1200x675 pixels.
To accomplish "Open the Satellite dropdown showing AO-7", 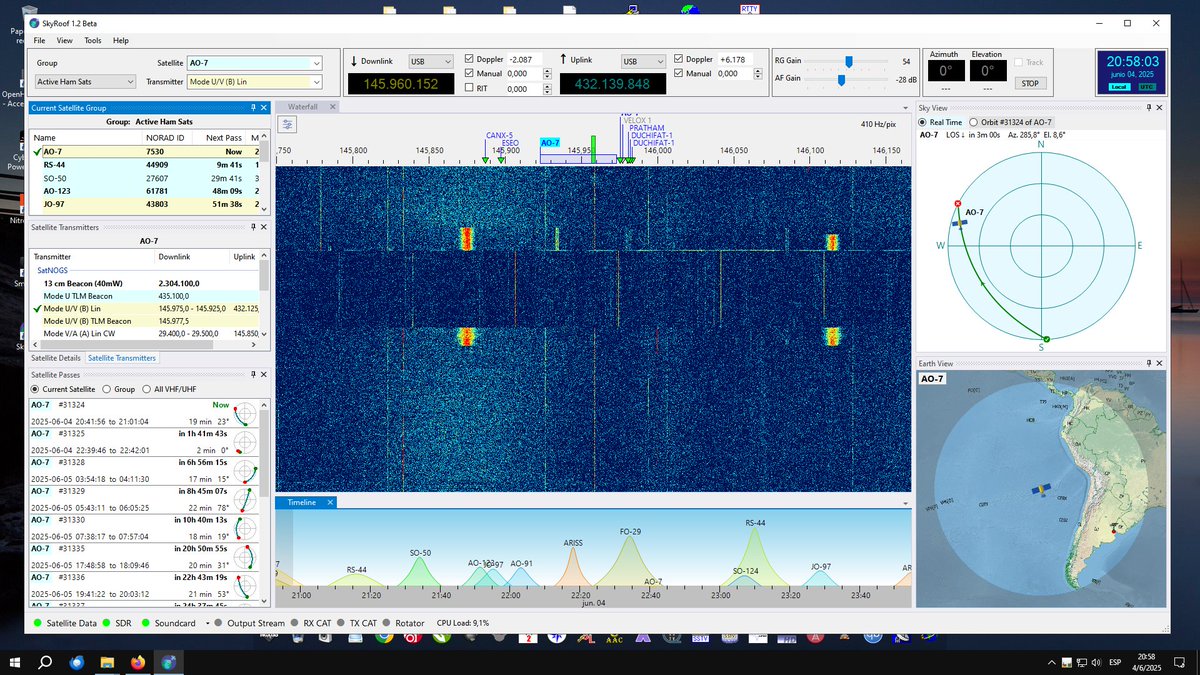I will (x=255, y=62).
